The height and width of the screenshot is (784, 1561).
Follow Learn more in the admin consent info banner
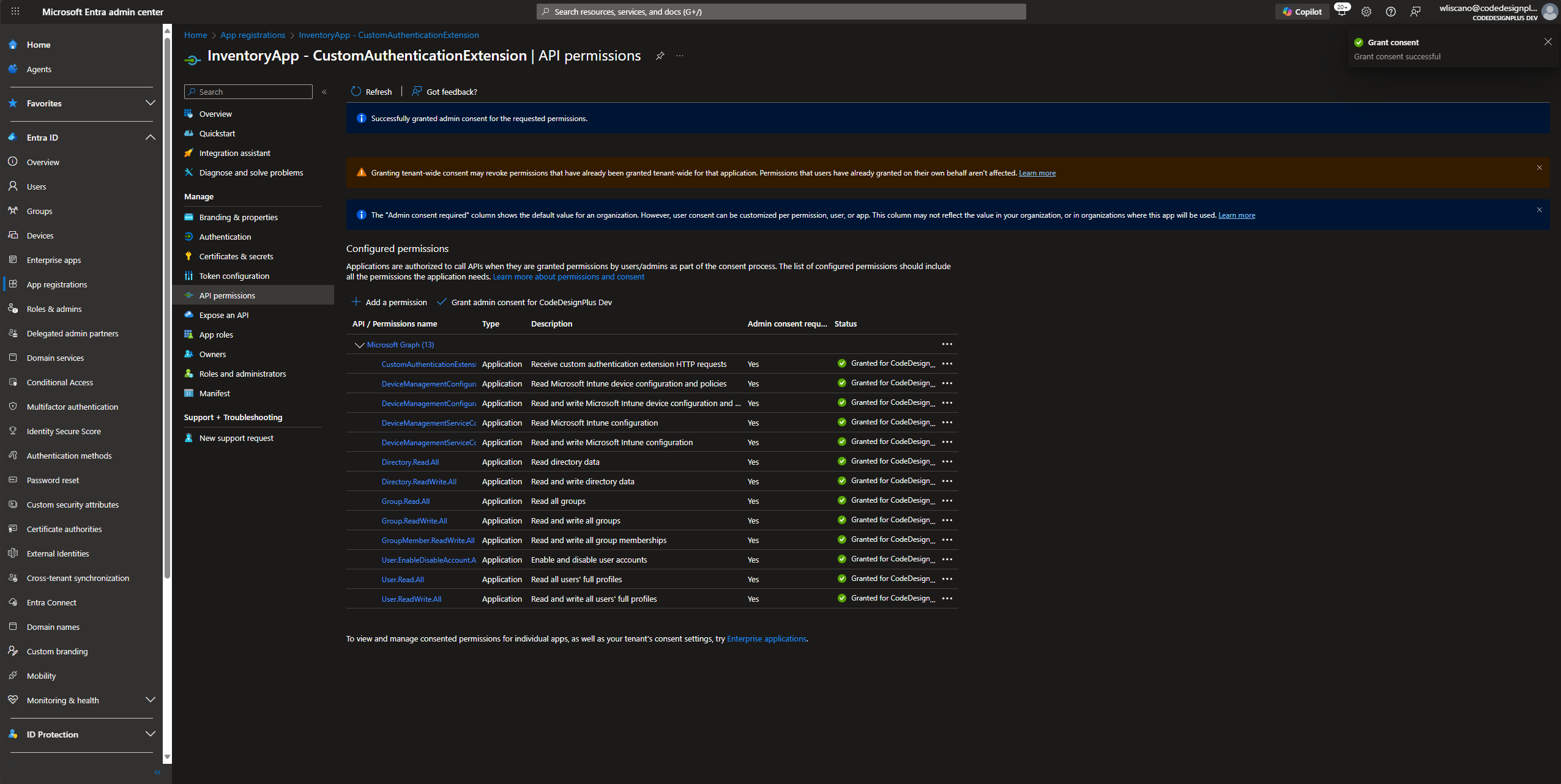[x=1237, y=215]
